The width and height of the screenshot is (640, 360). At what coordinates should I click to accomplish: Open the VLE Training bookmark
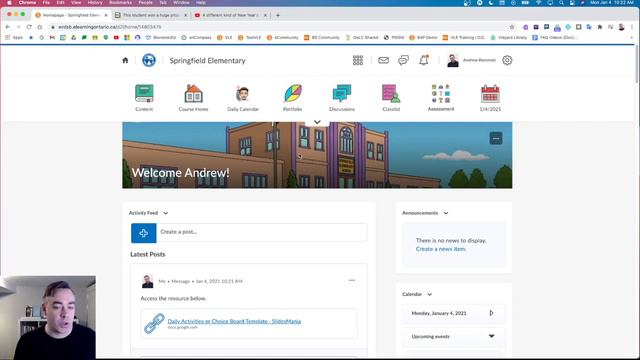pos(463,38)
